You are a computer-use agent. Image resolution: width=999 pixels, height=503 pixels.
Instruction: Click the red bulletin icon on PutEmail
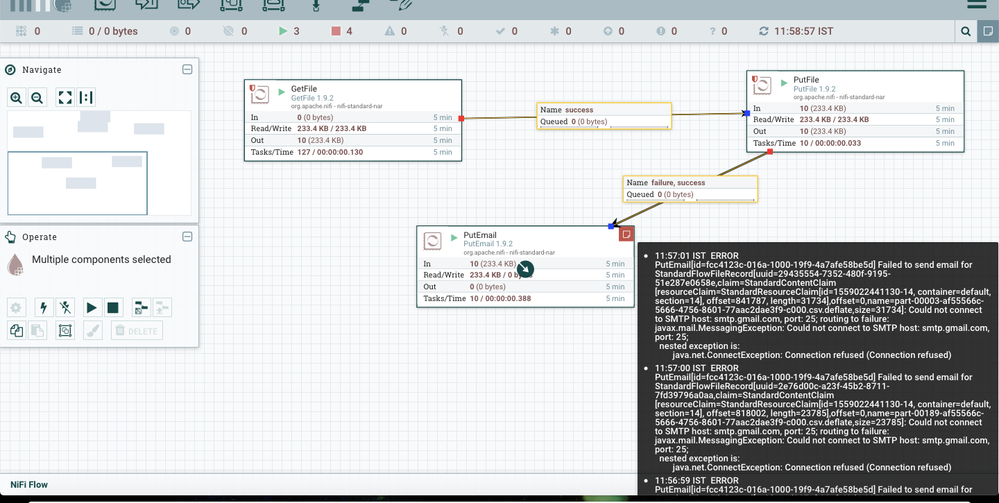point(626,234)
